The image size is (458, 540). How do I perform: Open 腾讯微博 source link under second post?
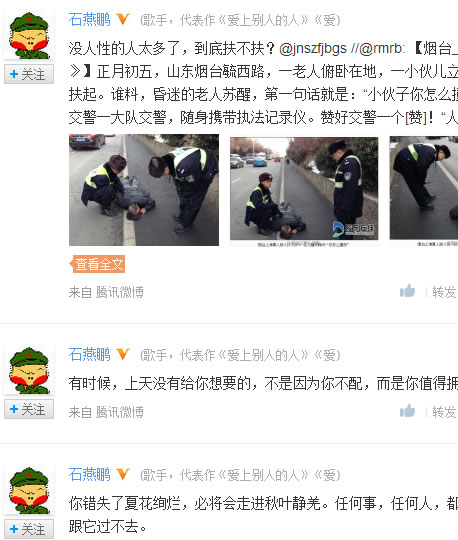pyautogui.click(x=120, y=412)
